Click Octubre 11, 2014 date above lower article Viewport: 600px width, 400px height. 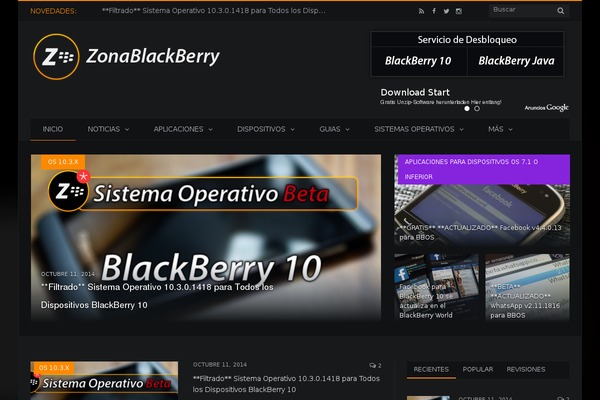pos(220,365)
